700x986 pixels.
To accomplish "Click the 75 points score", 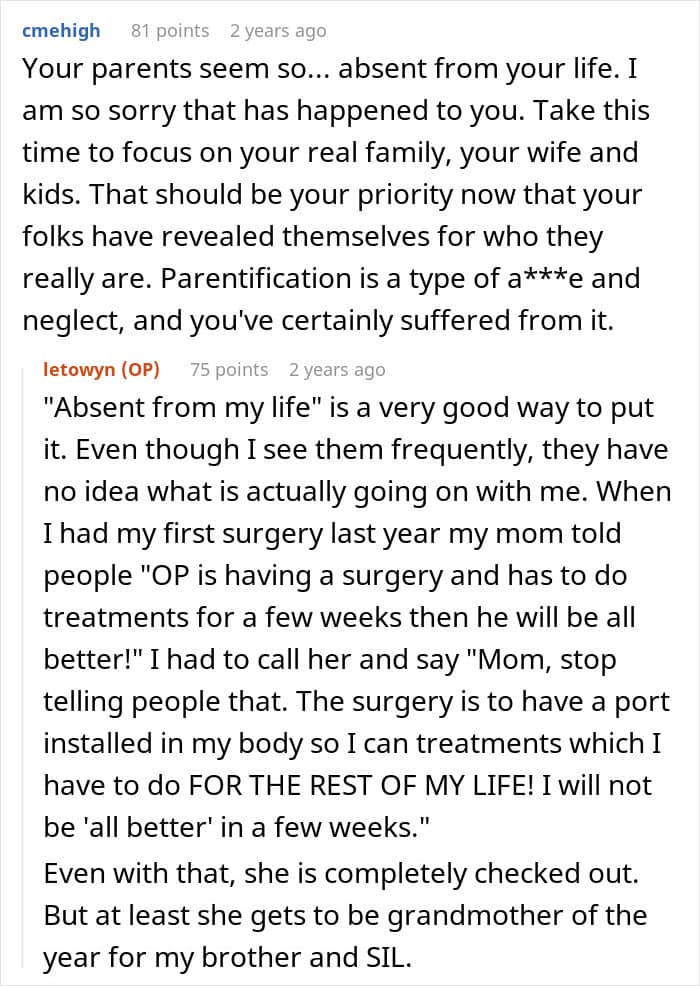I will pyautogui.click(x=229, y=370).
